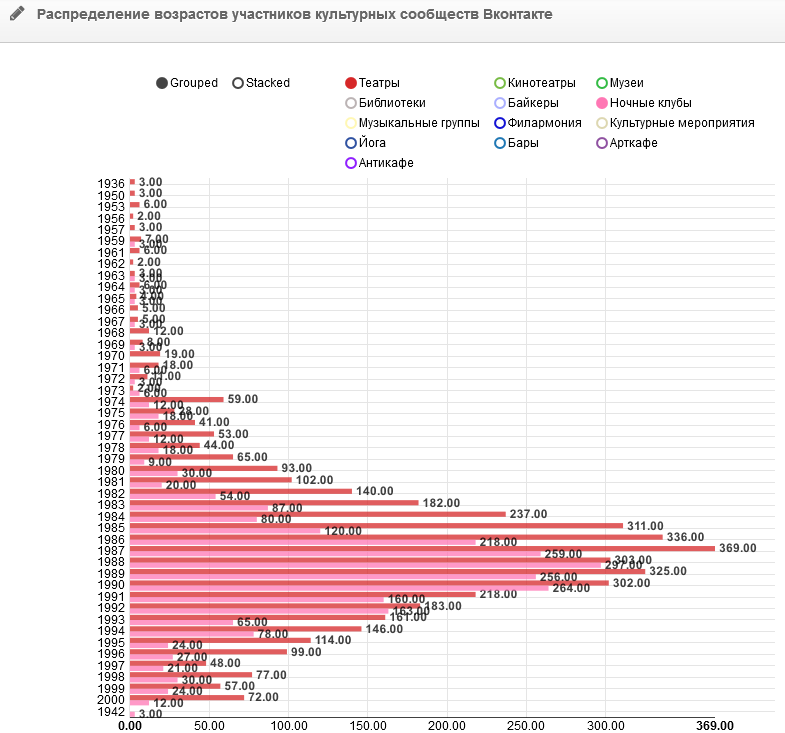Hide the Театры series in legend
785x733 pixels.
(351, 83)
